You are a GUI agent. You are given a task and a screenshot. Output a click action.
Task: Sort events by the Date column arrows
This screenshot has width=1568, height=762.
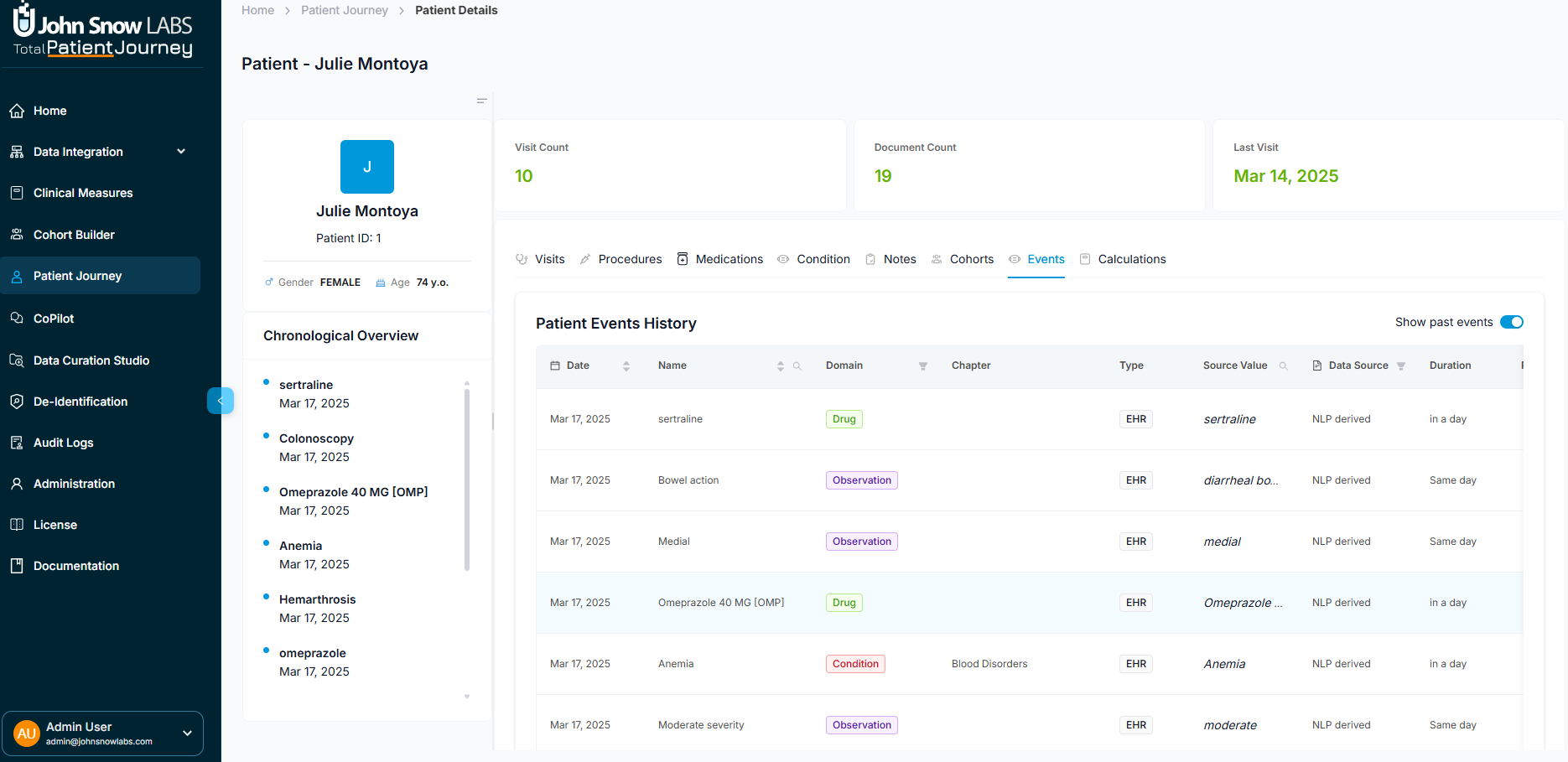pyautogui.click(x=626, y=365)
